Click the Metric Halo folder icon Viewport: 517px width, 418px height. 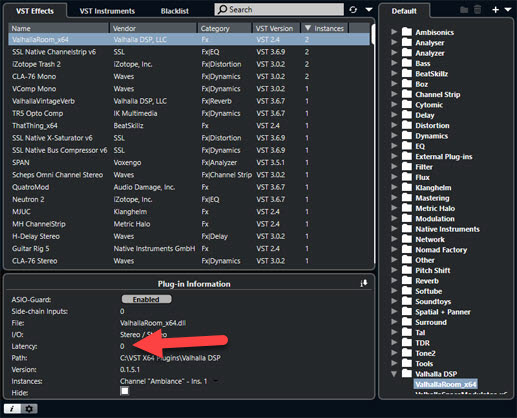[x=407, y=208]
